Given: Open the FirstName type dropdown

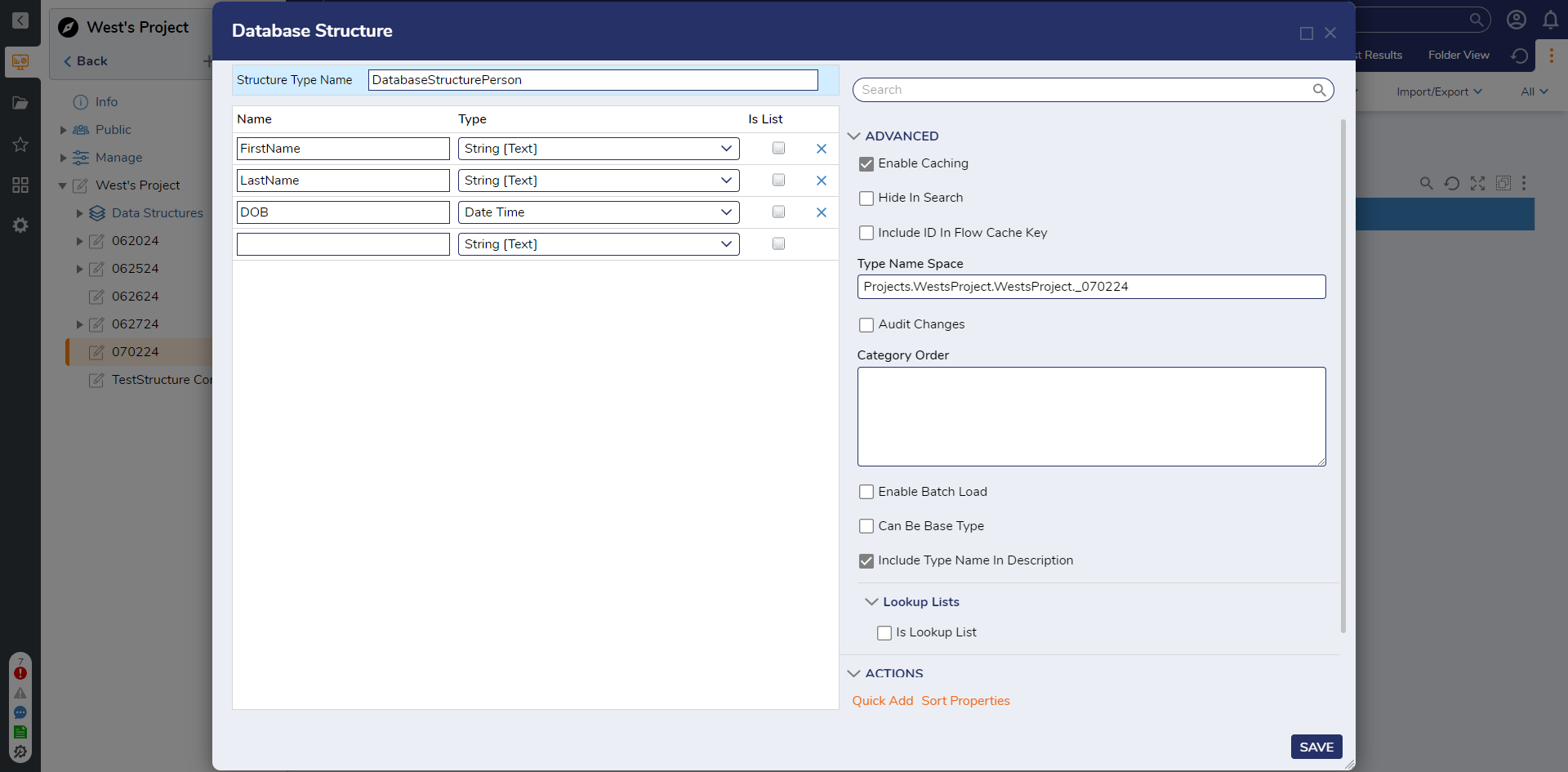Looking at the screenshot, I should [x=599, y=149].
